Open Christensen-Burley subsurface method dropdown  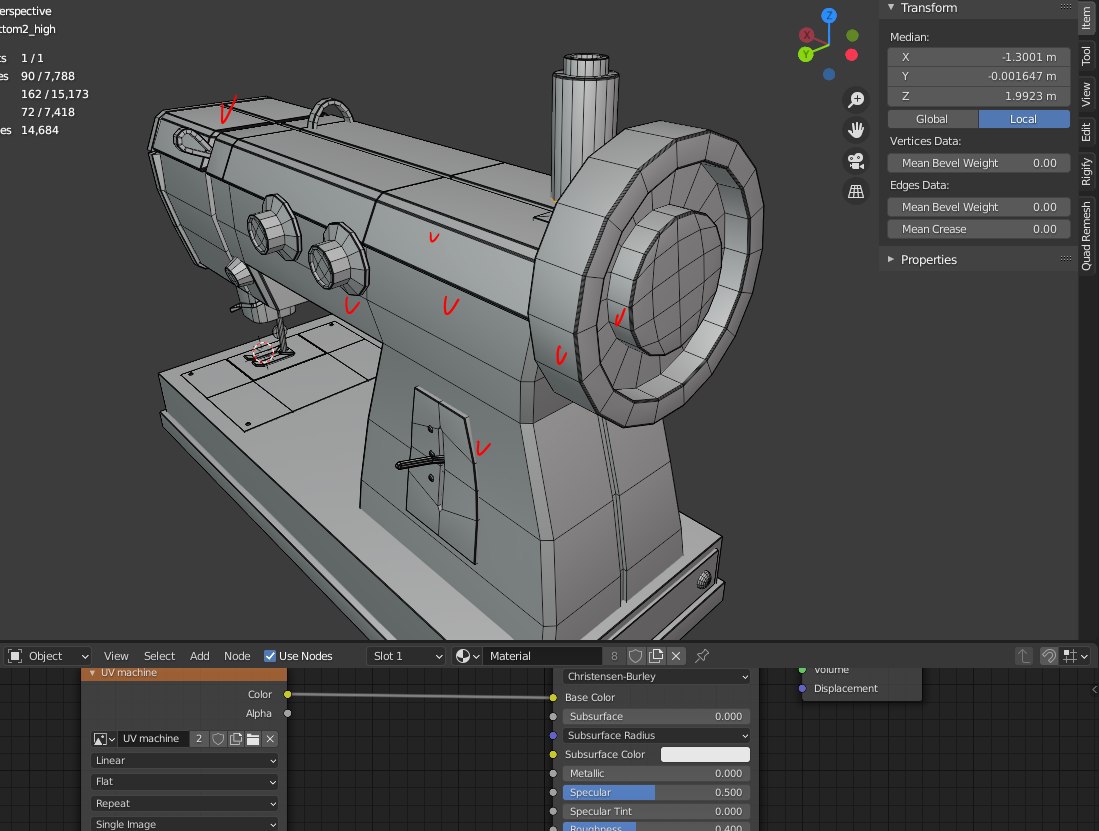(x=656, y=676)
